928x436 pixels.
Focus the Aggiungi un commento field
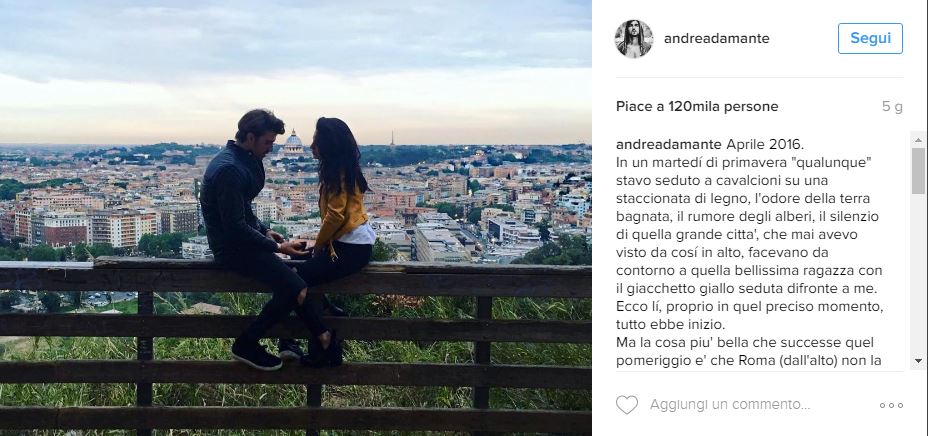(x=730, y=405)
